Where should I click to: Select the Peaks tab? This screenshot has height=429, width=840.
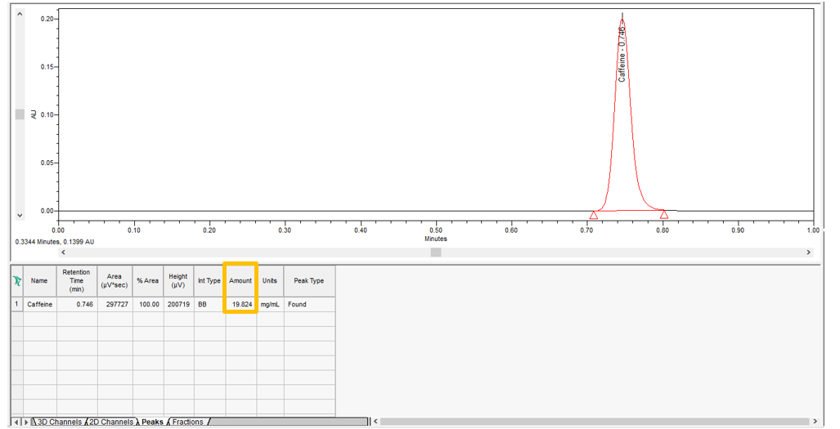point(152,422)
